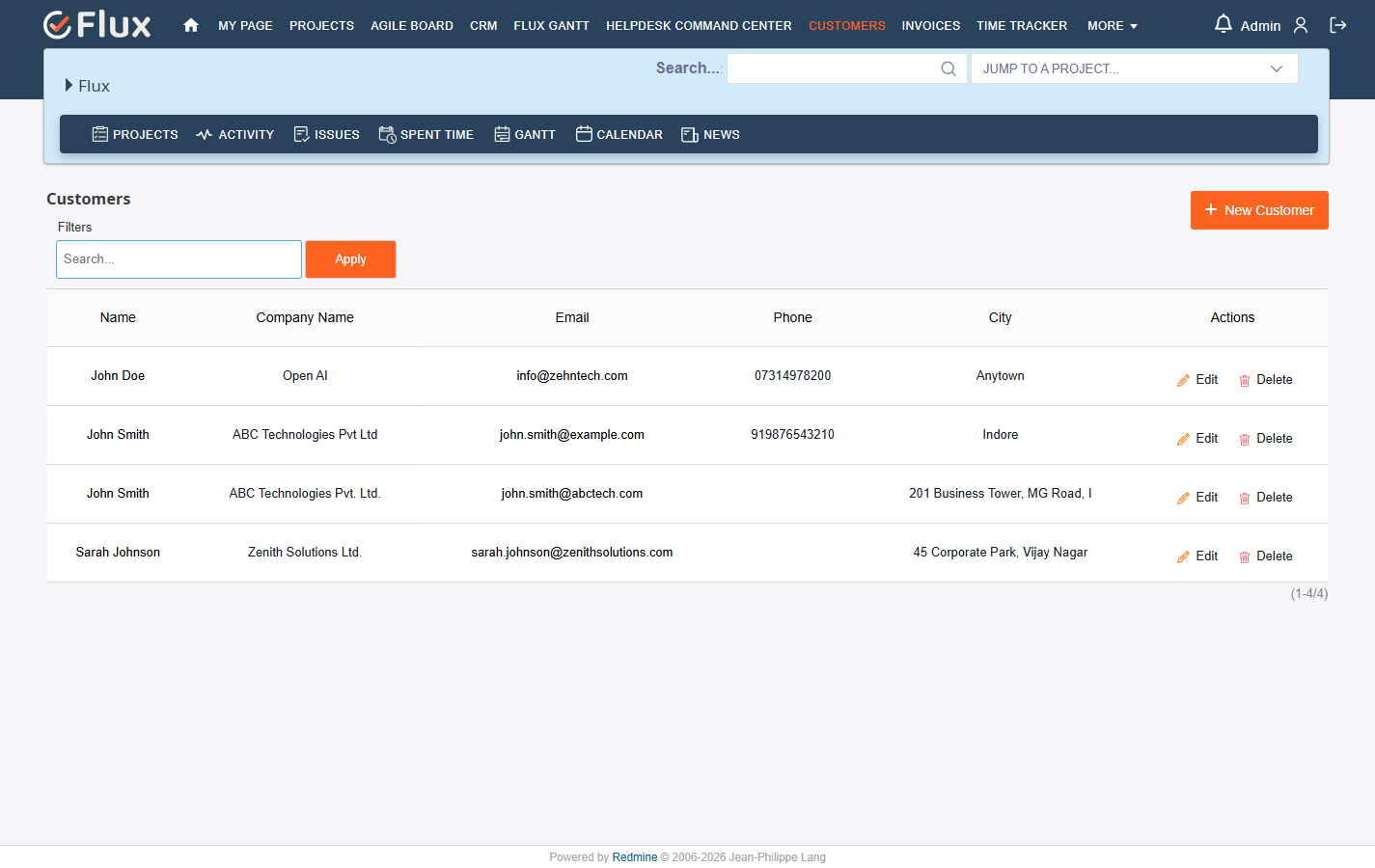Expand the MORE menu

[x=1113, y=26]
